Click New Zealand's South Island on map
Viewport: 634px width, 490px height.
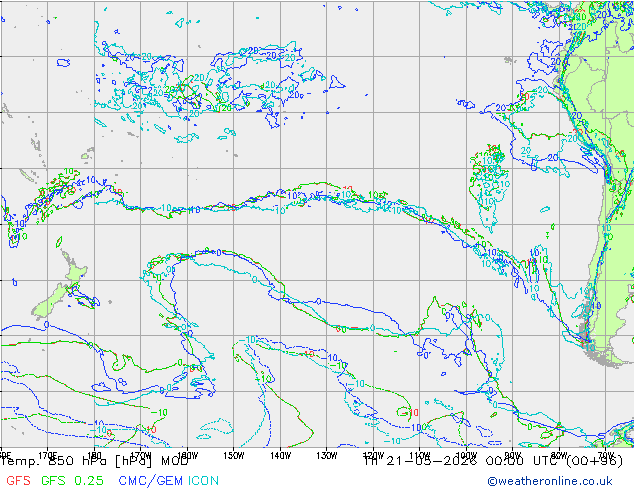coord(49,302)
